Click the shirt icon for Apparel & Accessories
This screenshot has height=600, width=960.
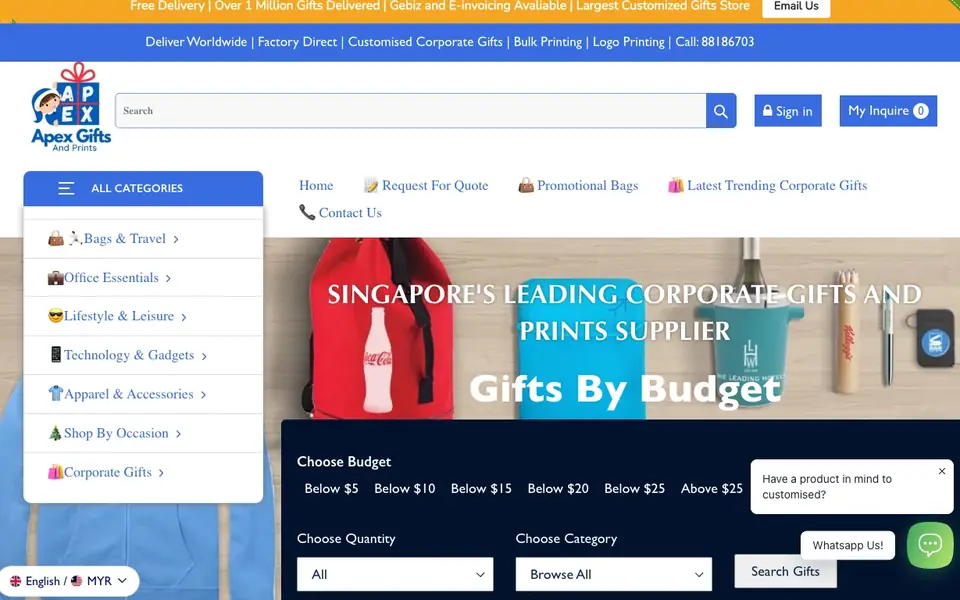coord(56,394)
